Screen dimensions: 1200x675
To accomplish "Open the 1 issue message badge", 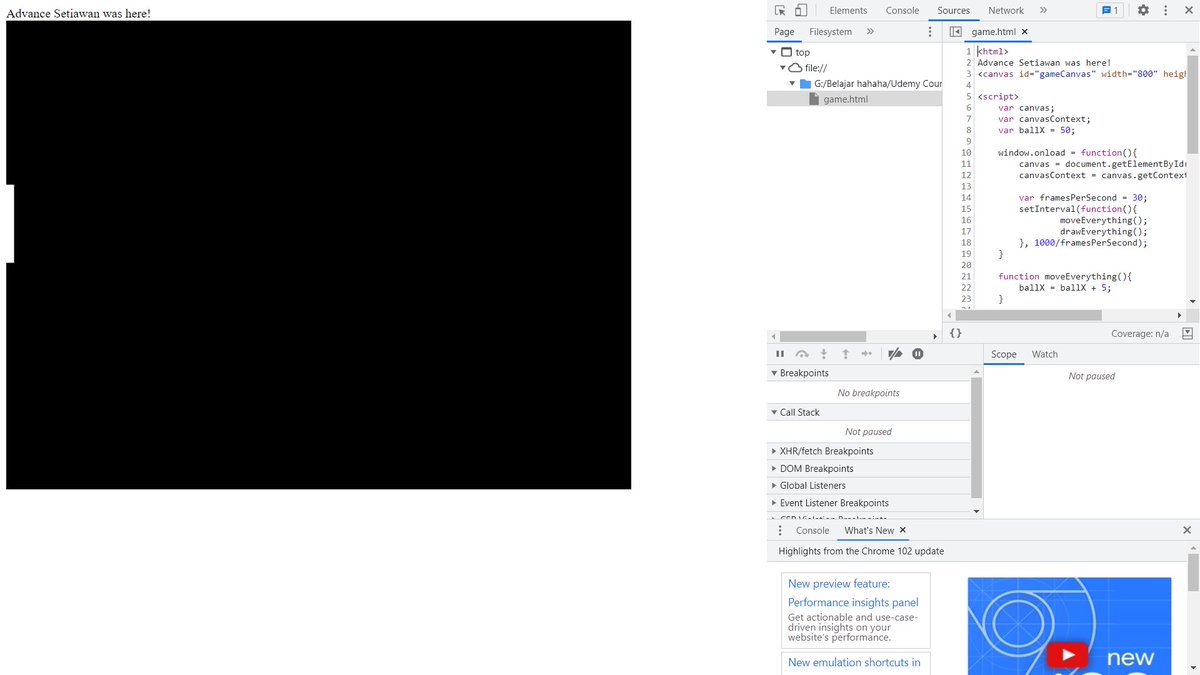I will pyautogui.click(x=1110, y=10).
